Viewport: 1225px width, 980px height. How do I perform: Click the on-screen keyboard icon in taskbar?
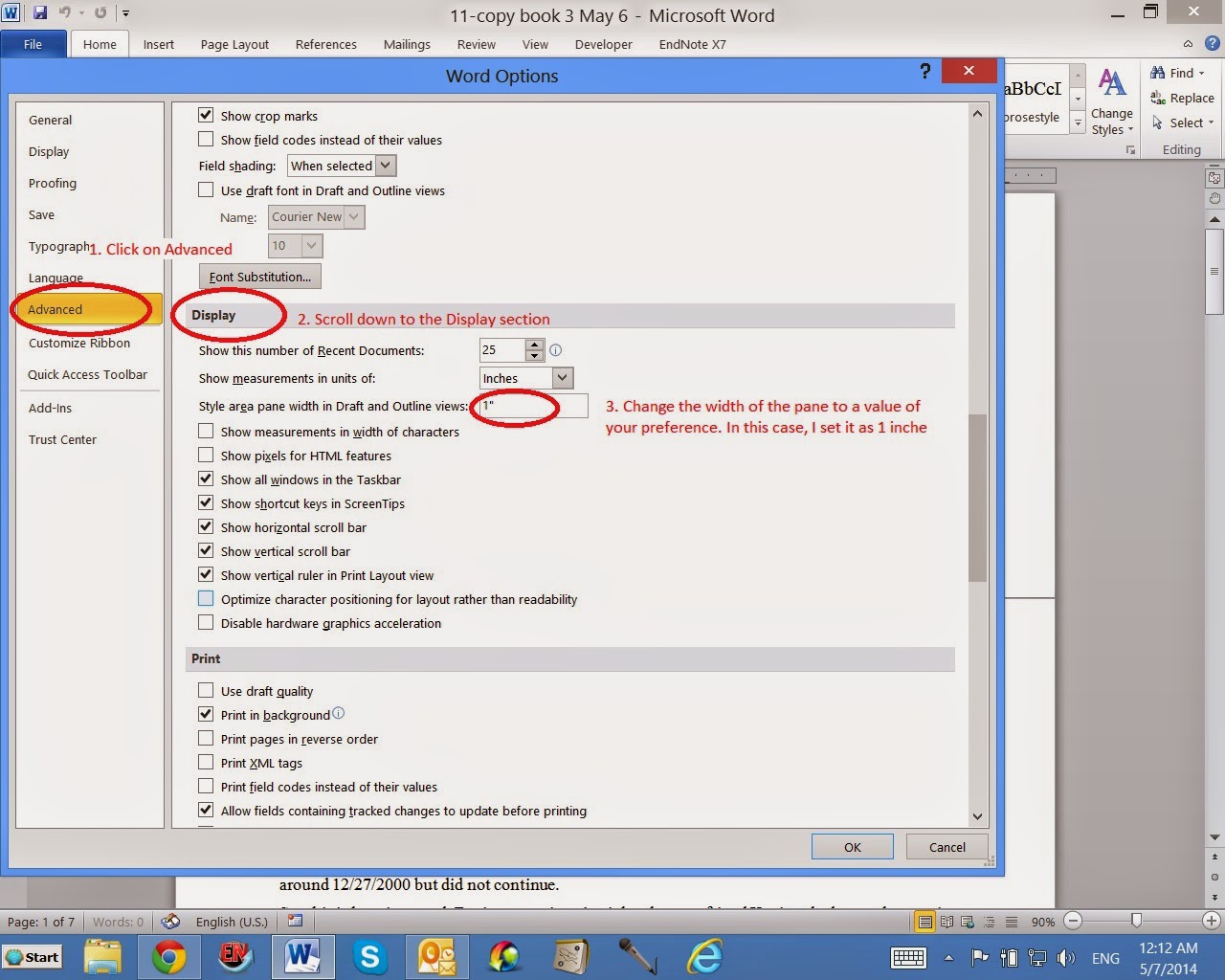908,957
